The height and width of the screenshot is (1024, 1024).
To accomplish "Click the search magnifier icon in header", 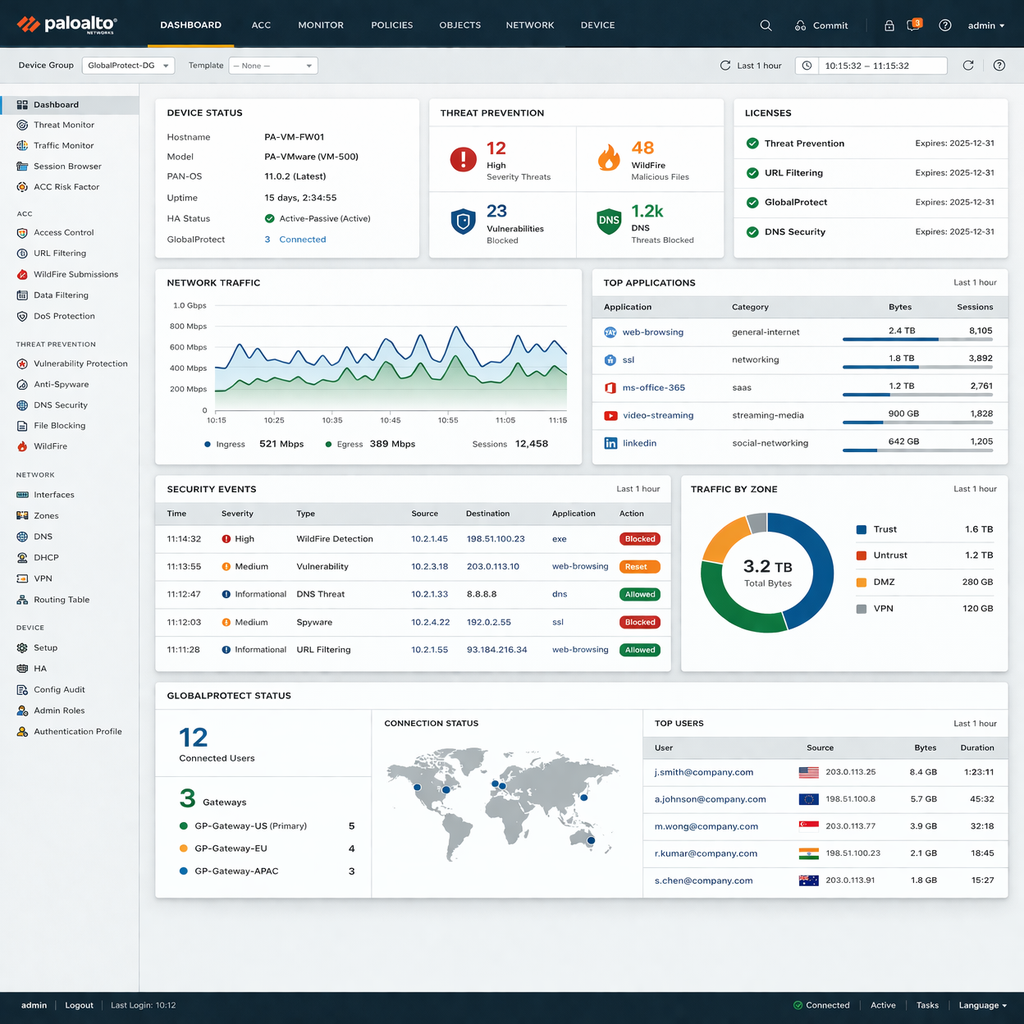I will (766, 25).
